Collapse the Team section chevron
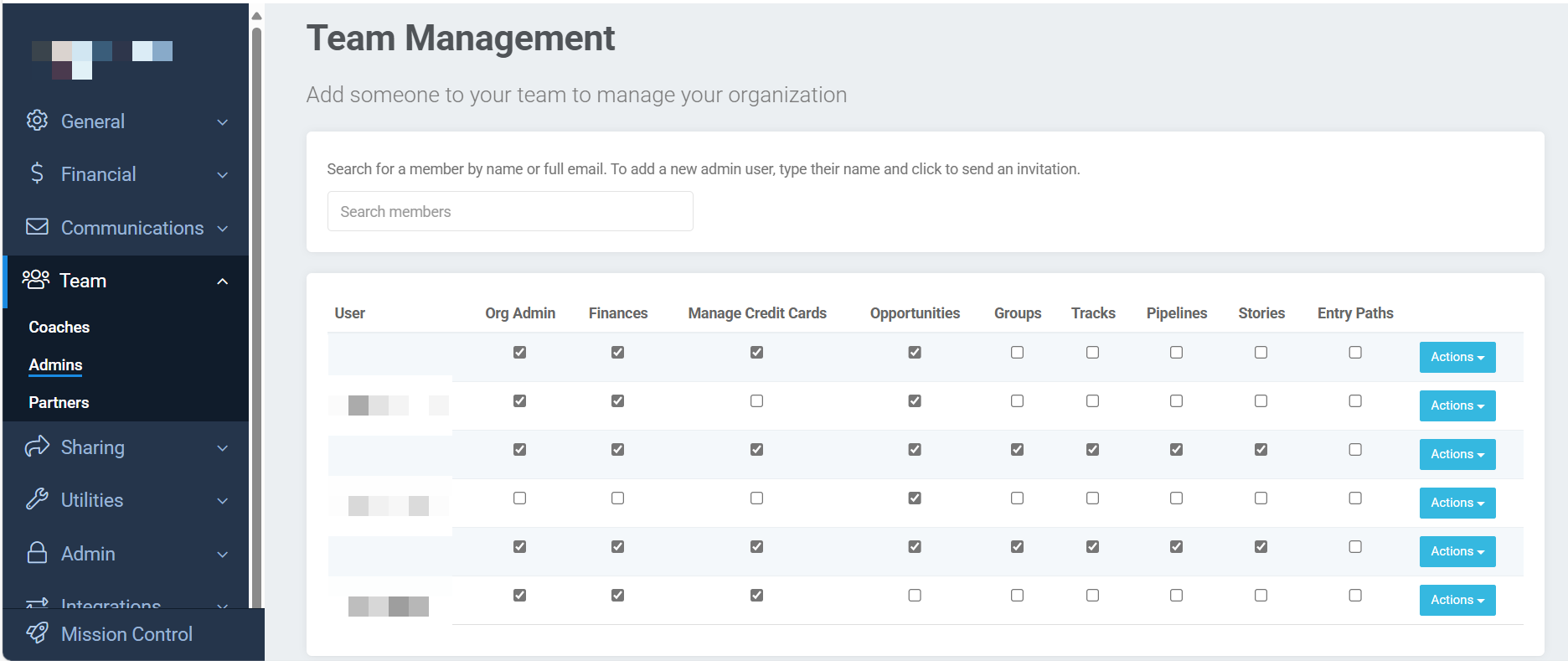The height and width of the screenshot is (661, 1568). coord(223,281)
